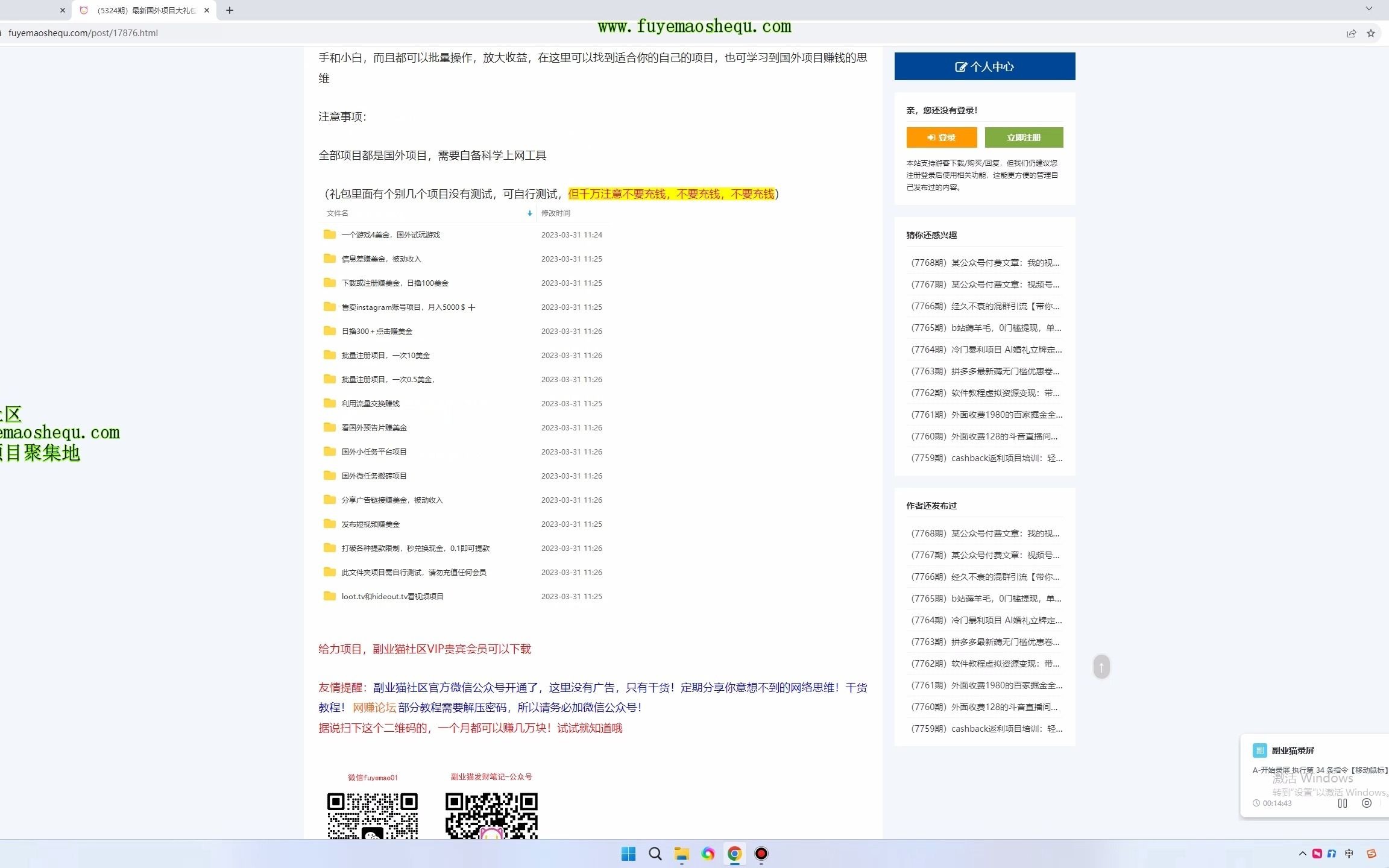1389x868 pixels.
Task: Open (7763期) 拼多多 link under 猜你还感兴趣
Action: (985, 371)
